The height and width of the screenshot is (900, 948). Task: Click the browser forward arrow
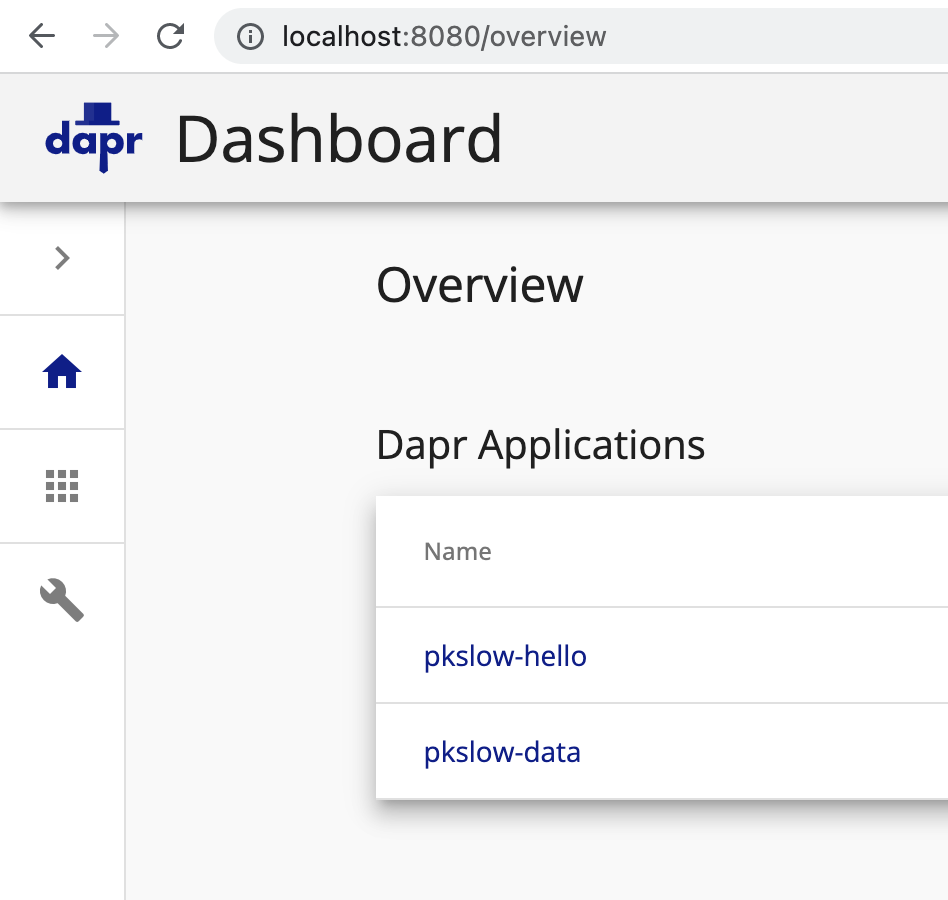(x=106, y=36)
